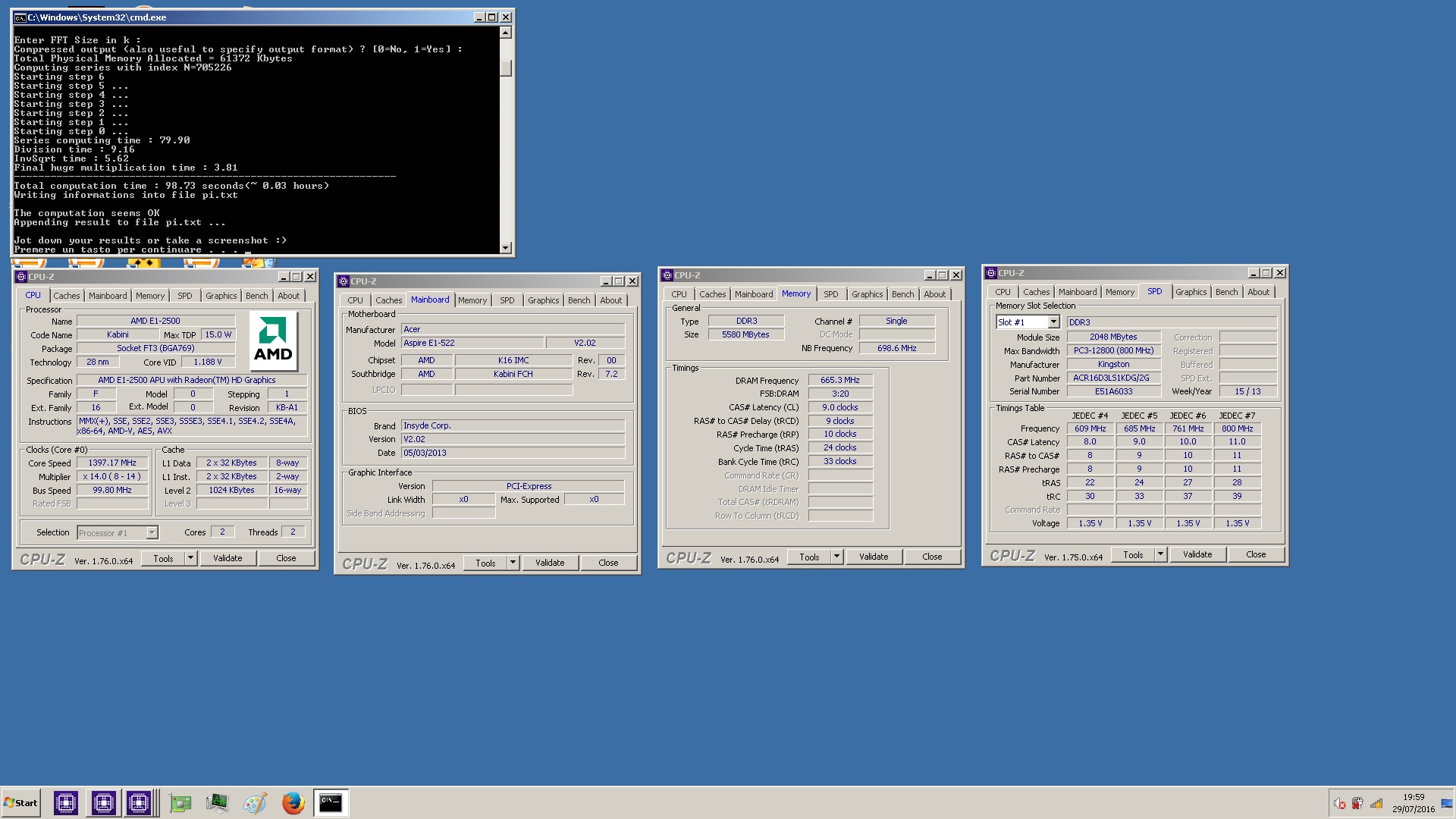Viewport: 1456px width, 819px height.
Task: Click the cmd window scrollbar thumb
Action: click(x=506, y=67)
